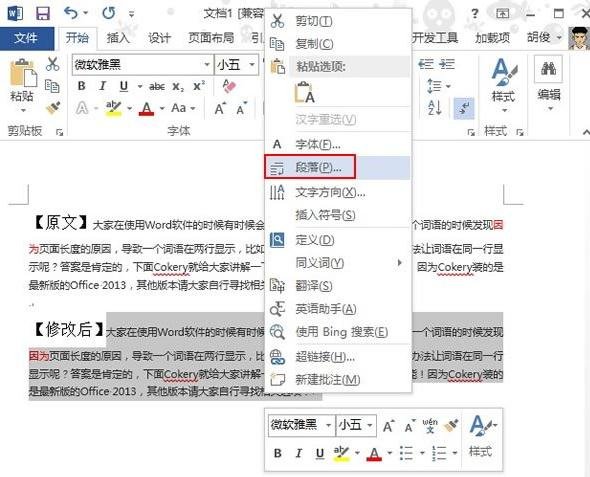Click Line Spacing icon in ribbon
Image resolution: width=590 pixels, height=477 pixels.
tap(435, 86)
